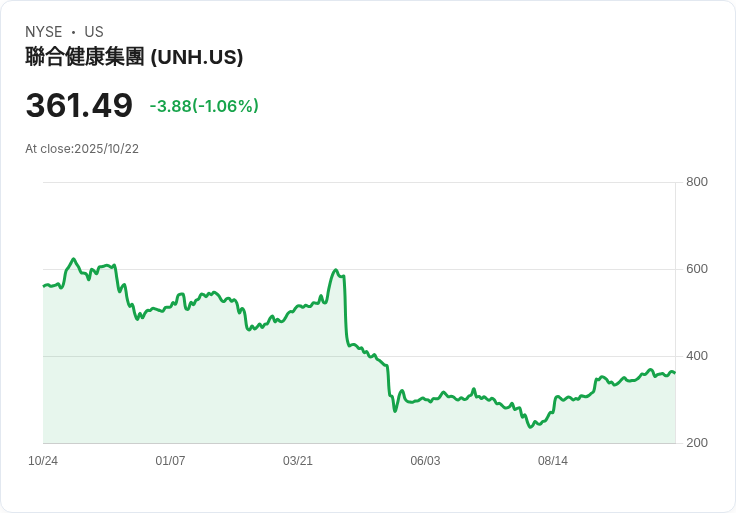The image size is (736, 513).
Task: Select the 01/07 date axis label
Action: coord(170,461)
